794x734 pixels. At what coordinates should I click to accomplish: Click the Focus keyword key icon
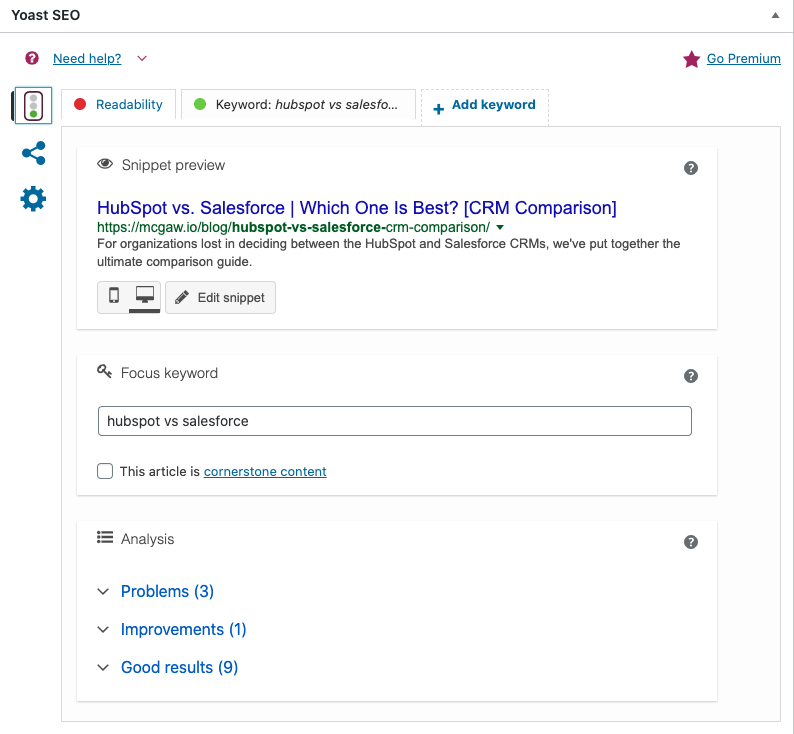[104, 372]
